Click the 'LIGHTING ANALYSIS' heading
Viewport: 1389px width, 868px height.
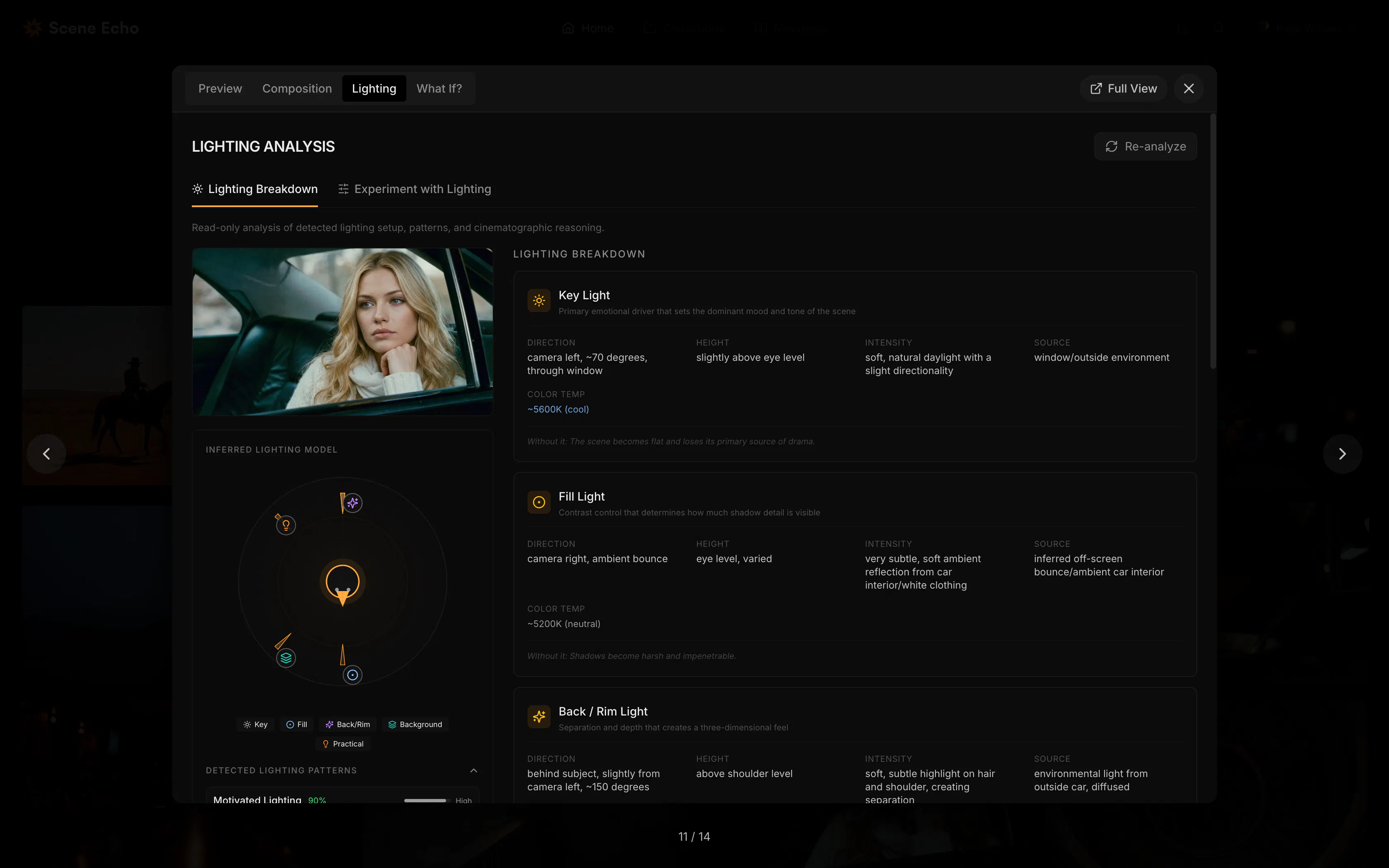[263, 146]
